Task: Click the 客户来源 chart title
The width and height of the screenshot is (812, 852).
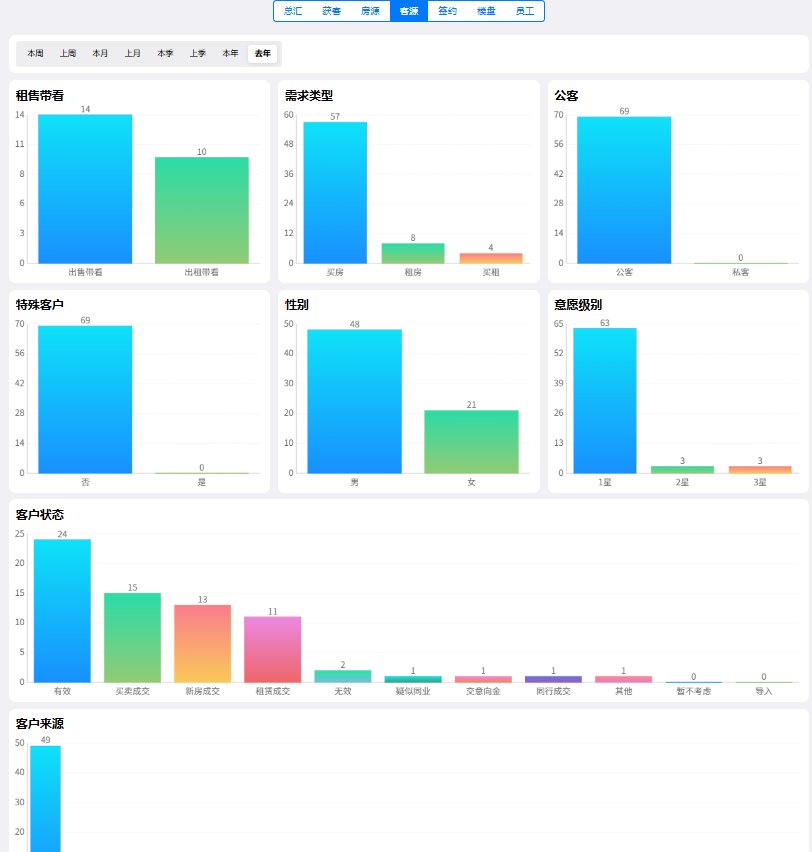Action: 40,724
